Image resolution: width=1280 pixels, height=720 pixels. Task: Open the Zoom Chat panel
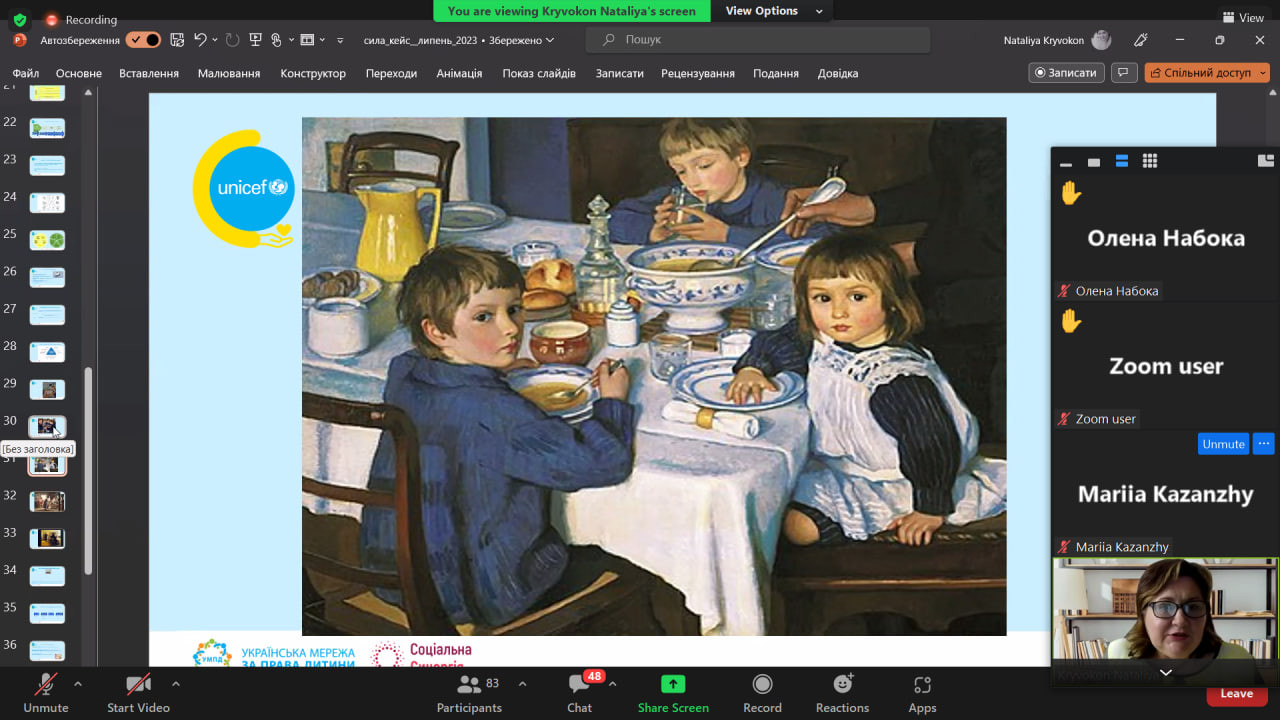pos(580,694)
